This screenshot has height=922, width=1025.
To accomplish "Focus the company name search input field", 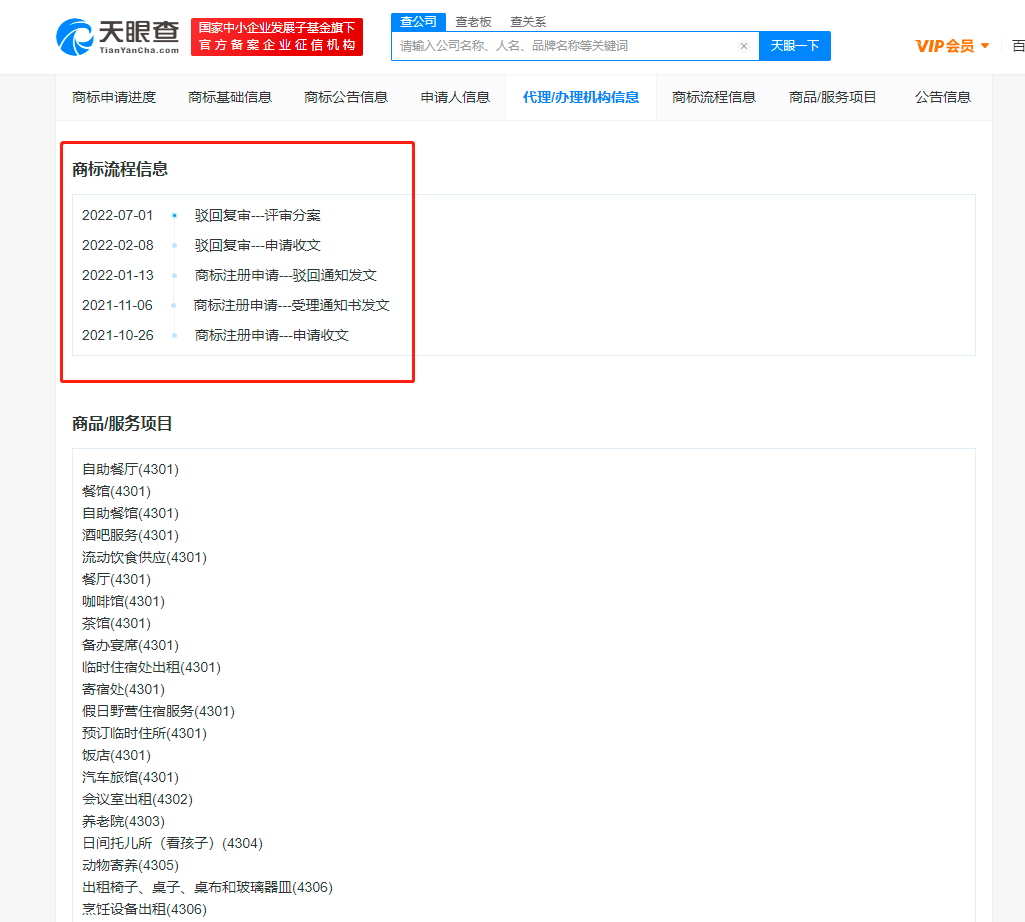I will [x=565, y=46].
